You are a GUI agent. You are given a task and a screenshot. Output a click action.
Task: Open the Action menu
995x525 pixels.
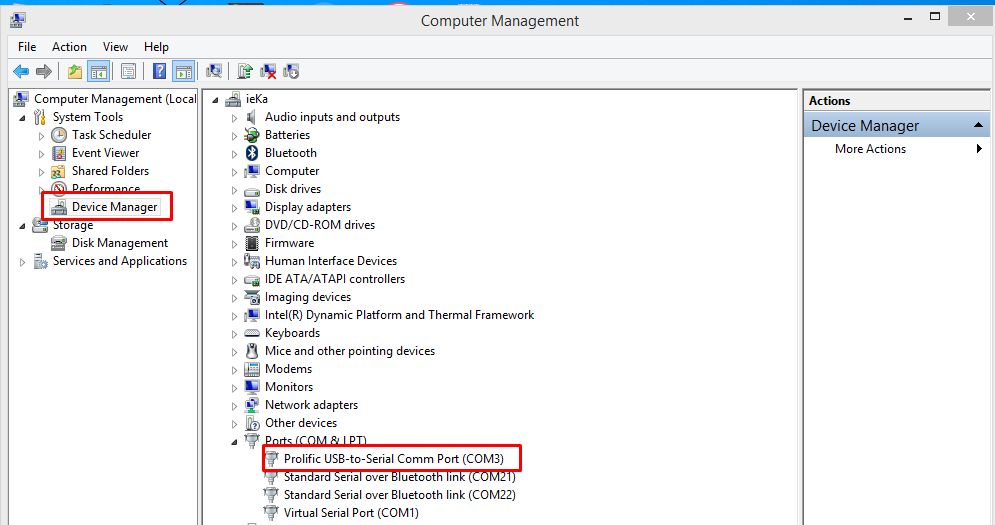click(69, 47)
